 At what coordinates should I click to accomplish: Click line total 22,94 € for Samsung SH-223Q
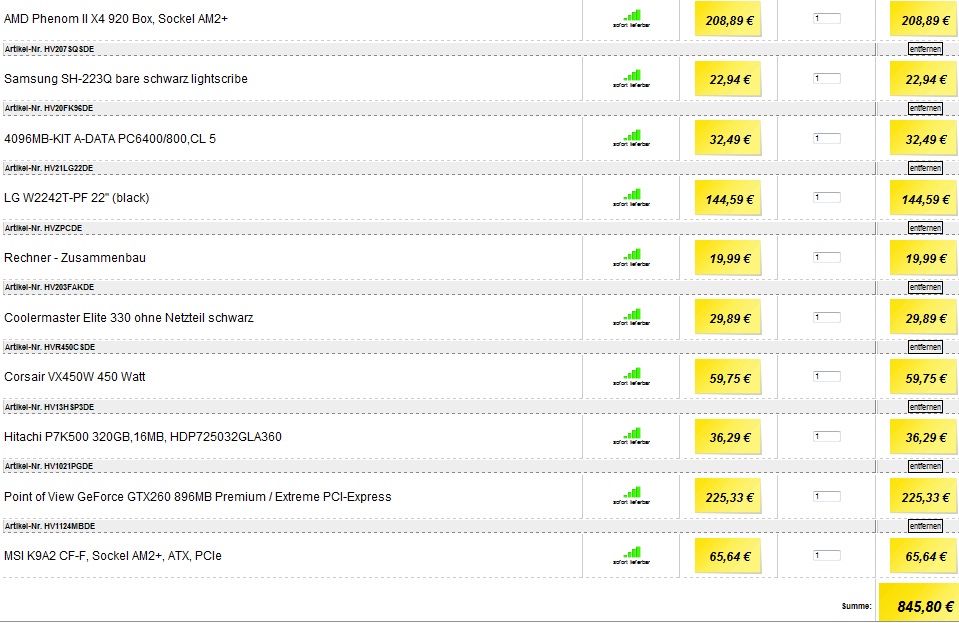click(x=926, y=79)
